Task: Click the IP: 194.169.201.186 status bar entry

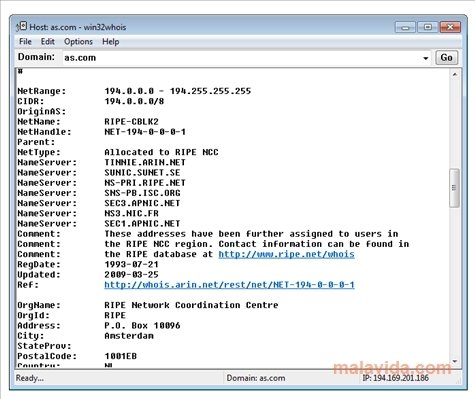Action: click(x=395, y=378)
